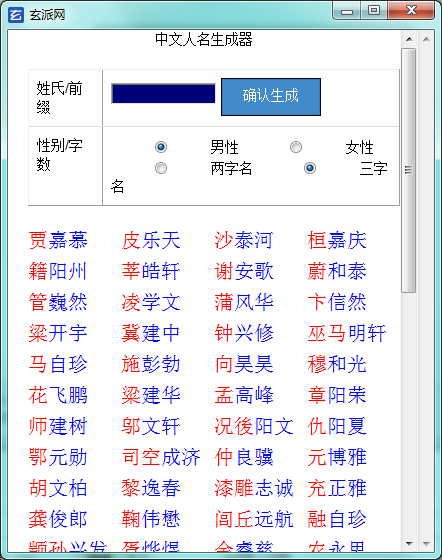Choose the name 谢安歌
The width and height of the screenshot is (442, 560).
pos(244,271)
